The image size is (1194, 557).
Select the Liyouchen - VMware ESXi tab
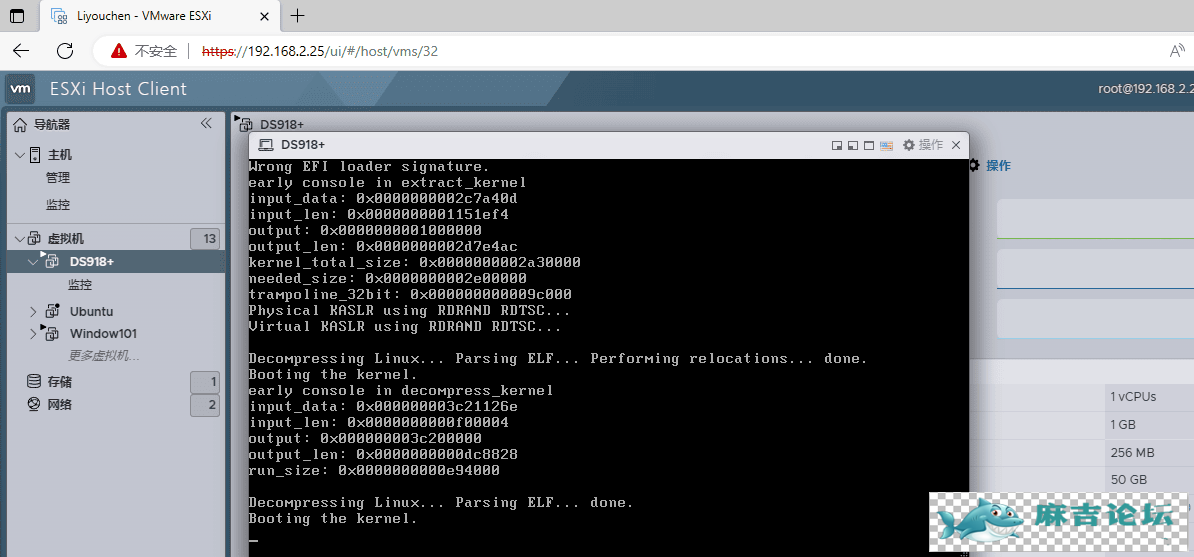(x=158, y=15)
